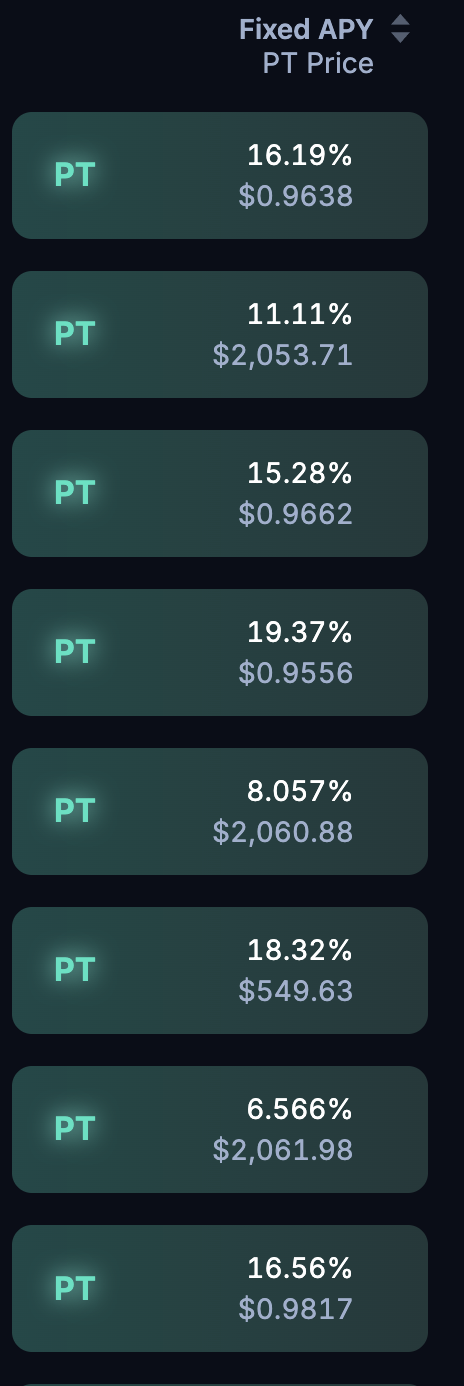Choose the 16.56% fixed APY card
Image resolution: width=464 pixels, height=1386 pixels.
coord(220,1288)
